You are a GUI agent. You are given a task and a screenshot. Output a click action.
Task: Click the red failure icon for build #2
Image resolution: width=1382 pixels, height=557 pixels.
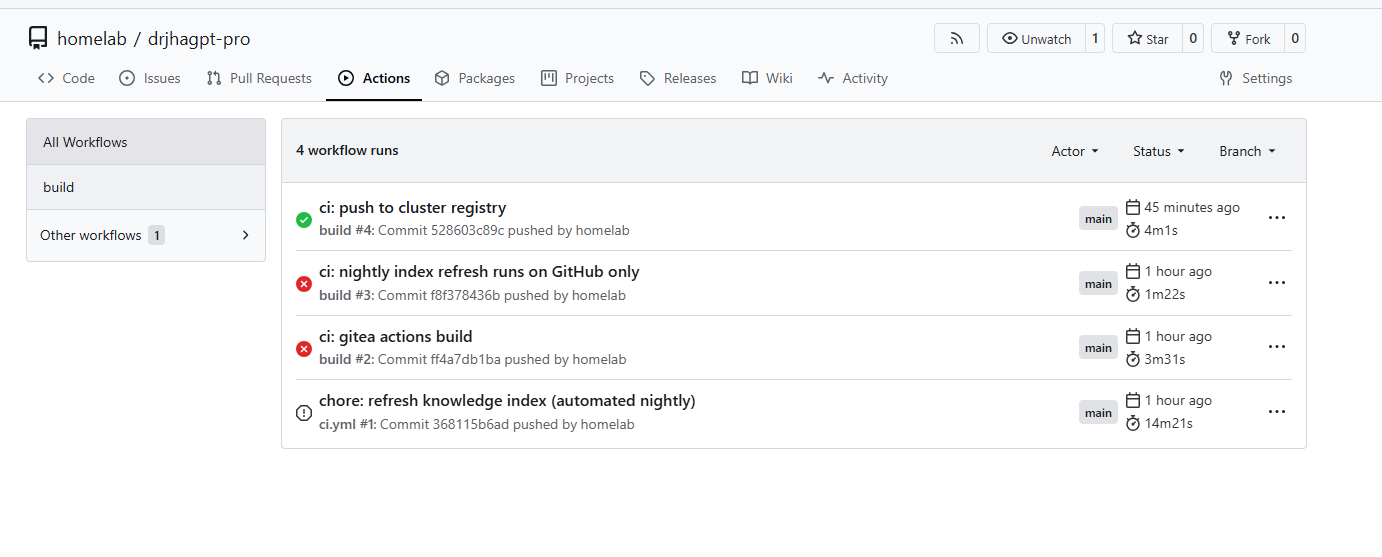coord(304,348)
